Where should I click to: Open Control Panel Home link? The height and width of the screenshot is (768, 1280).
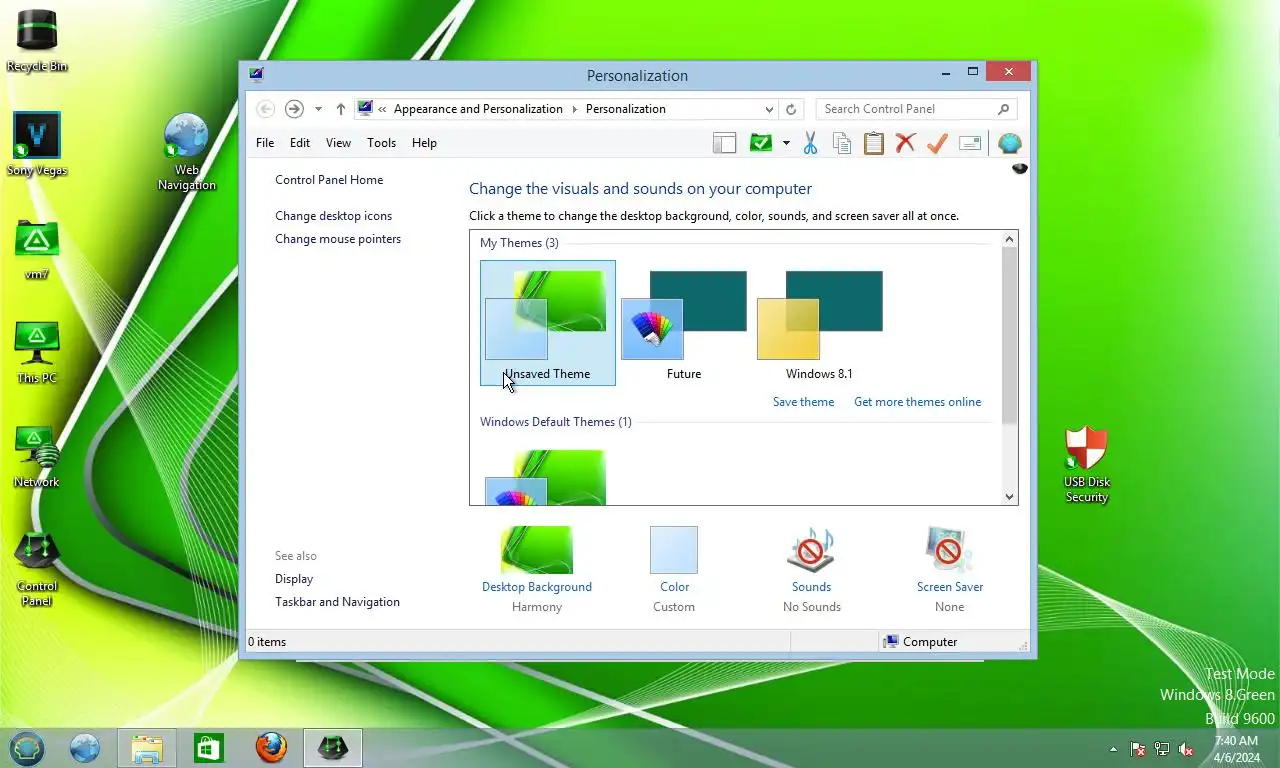pyautogui.click(x=329, y=180)
